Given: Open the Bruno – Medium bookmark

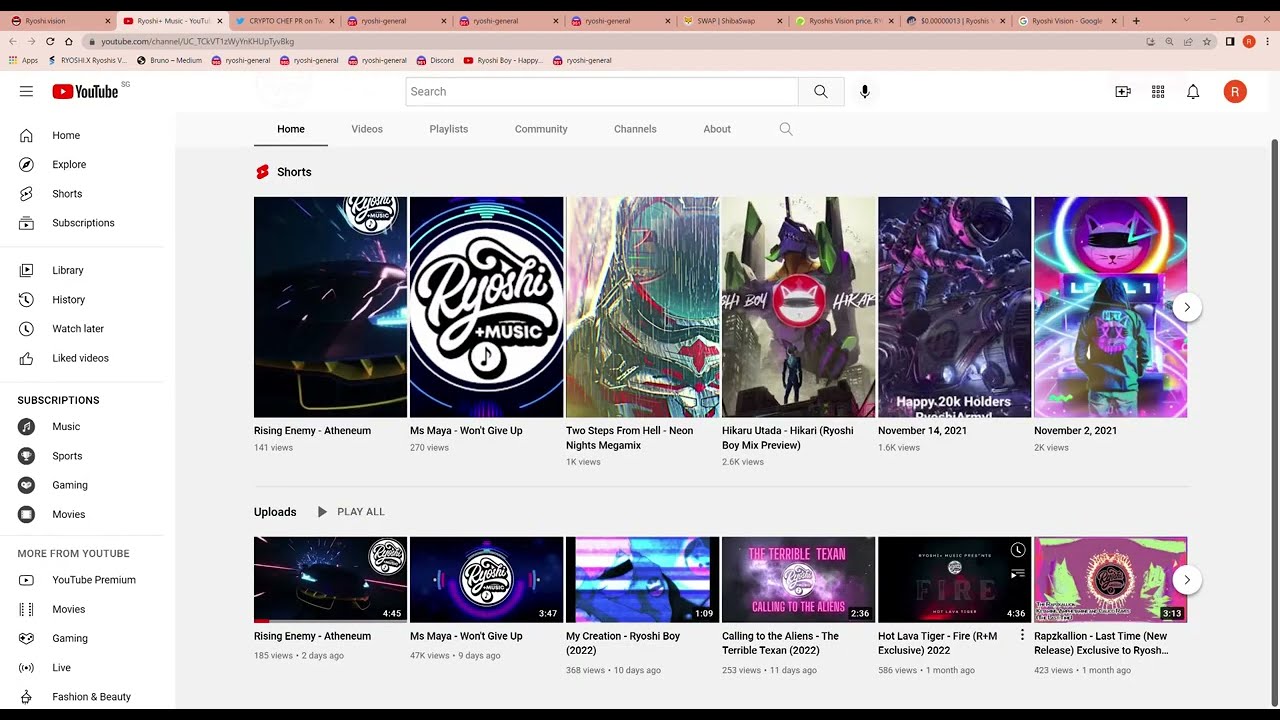Looking at the screenshot, I should [x=170, y=60].
